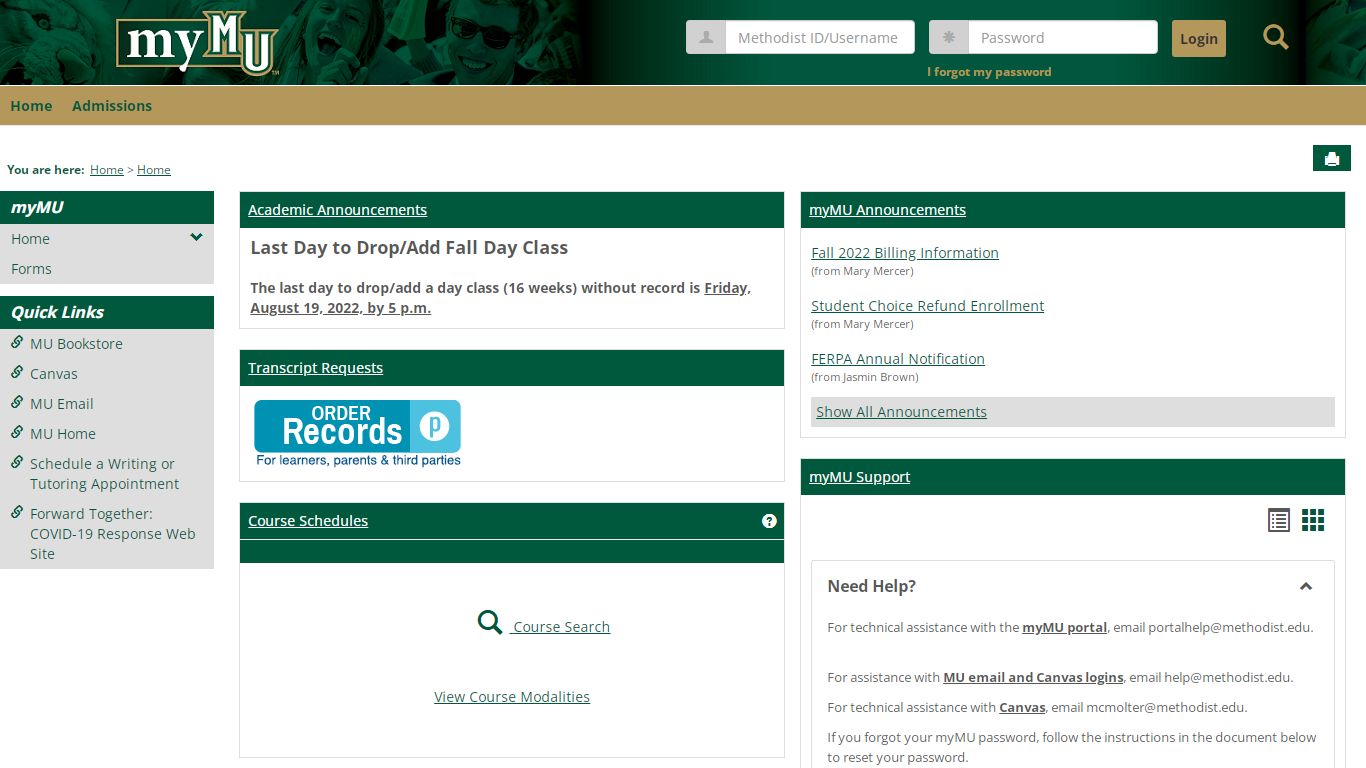
Task: Focus the Methodist ID/Username field
Action: point(820,38)
